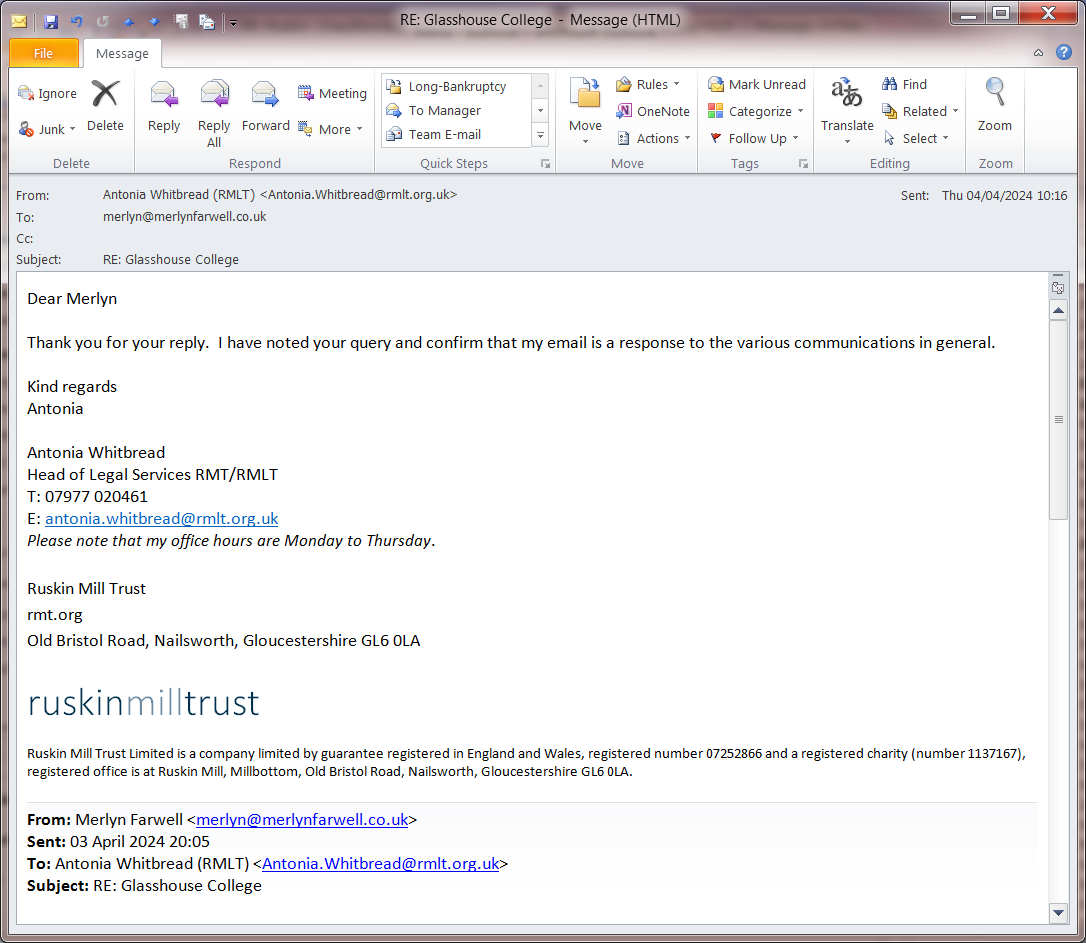Open the Select dropdown
This screenshot has height=943, width=1086.
tap(916, 138)
